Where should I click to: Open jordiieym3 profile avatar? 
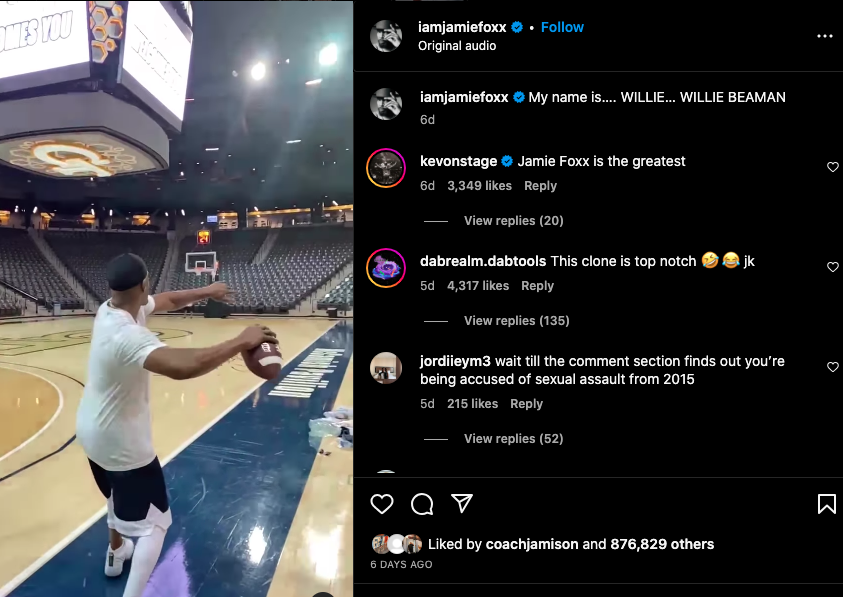coord(386,367)
